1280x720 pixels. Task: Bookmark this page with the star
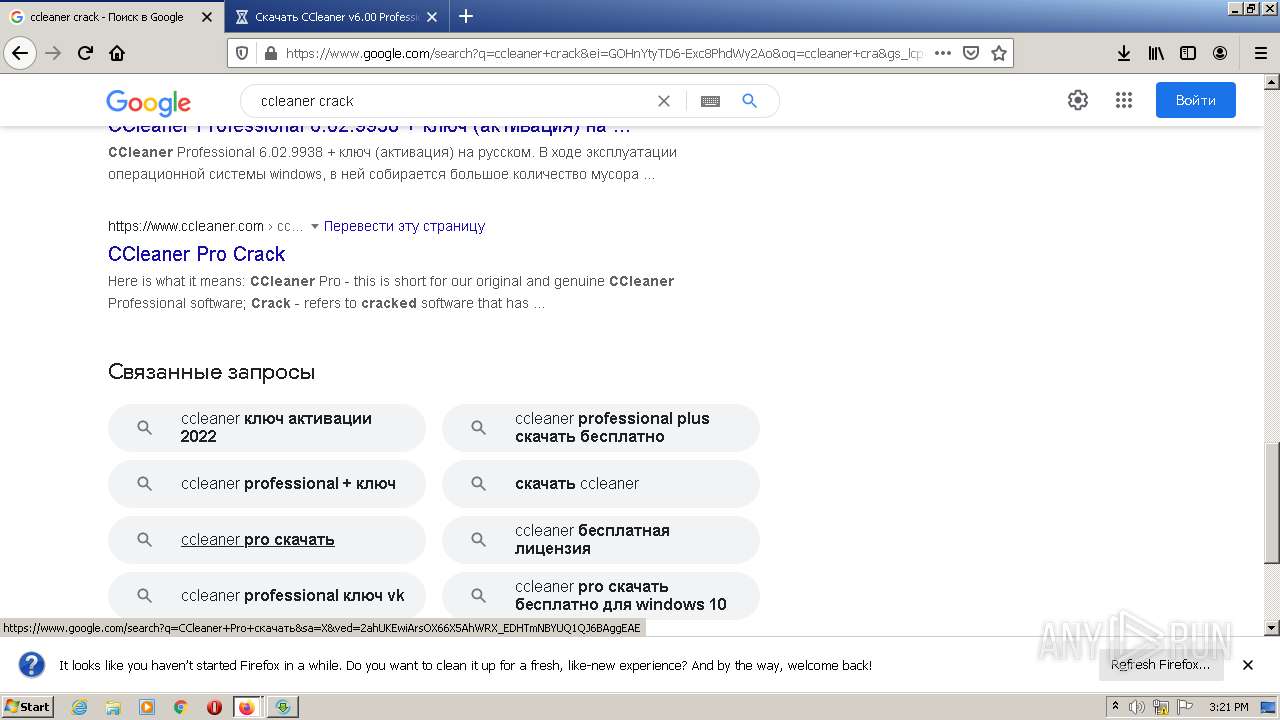(x=998, y=53)
